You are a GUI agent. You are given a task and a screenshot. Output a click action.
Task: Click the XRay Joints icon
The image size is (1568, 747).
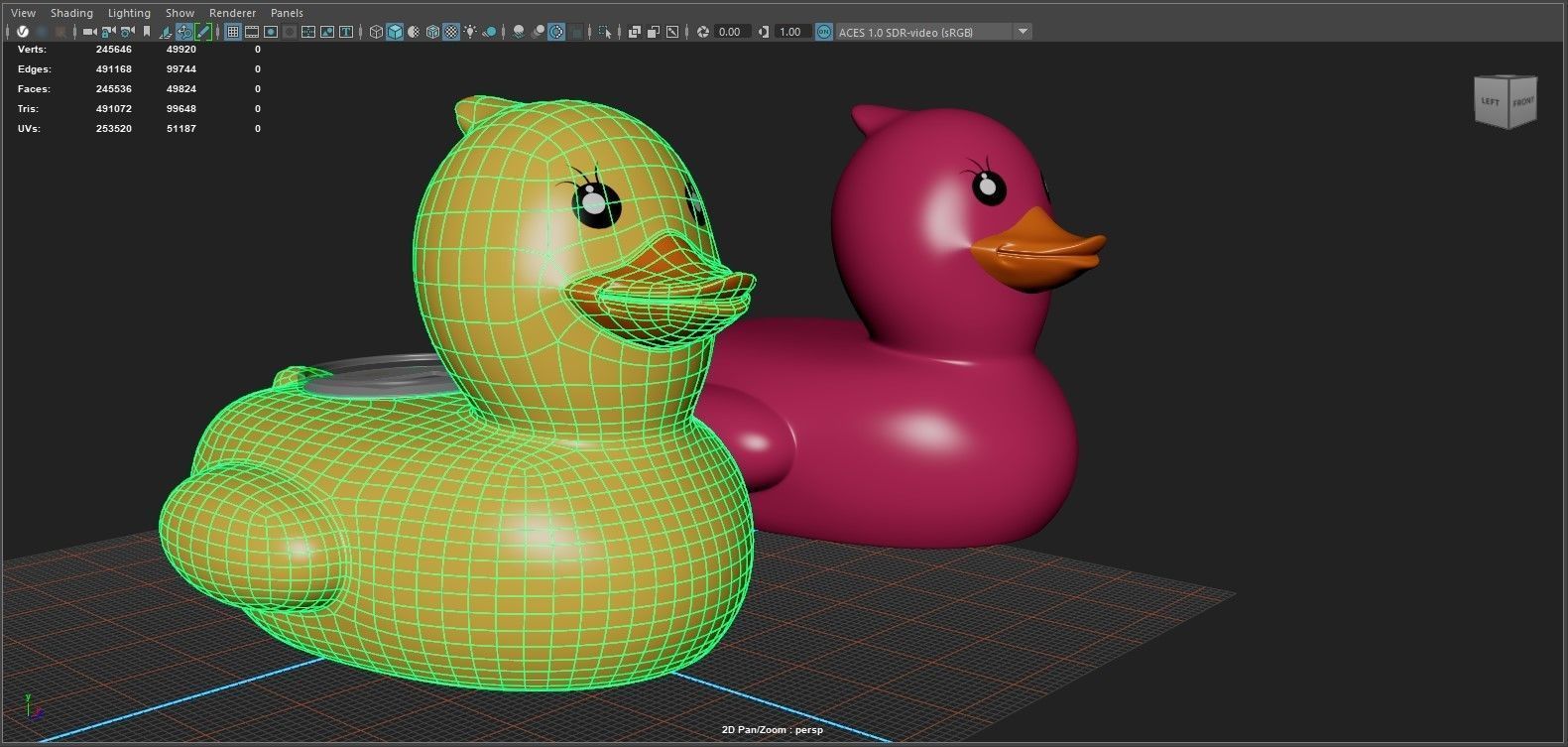click(x=672, y=32)
